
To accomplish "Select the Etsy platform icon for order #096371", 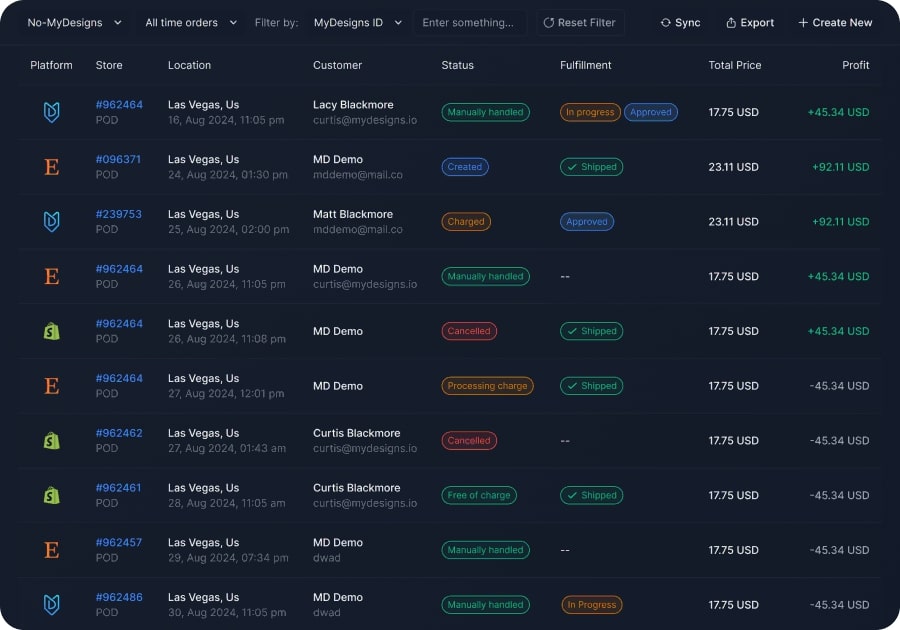I will (x=51, y=167).
